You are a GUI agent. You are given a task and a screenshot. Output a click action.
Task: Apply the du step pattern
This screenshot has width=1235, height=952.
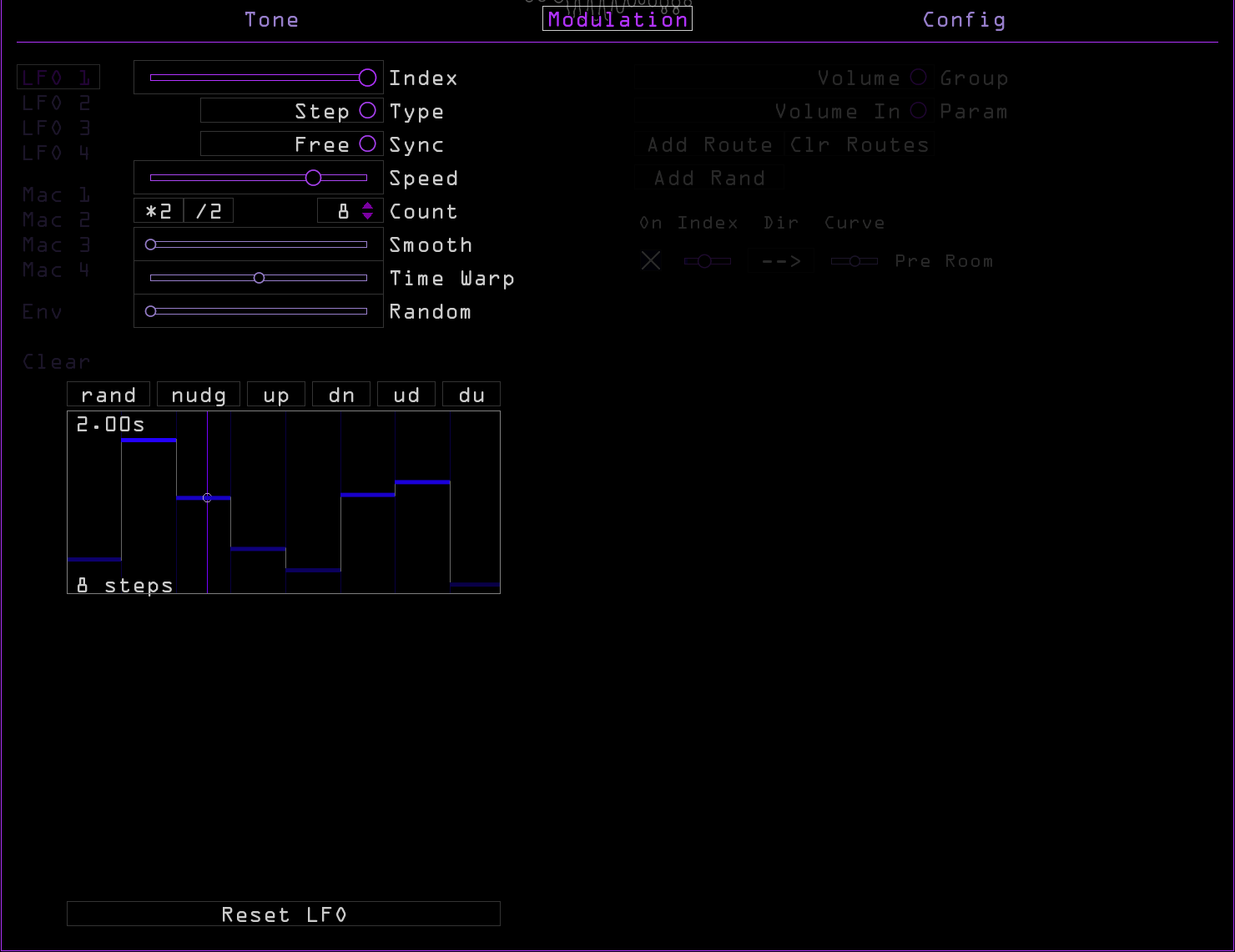(471, 395)
